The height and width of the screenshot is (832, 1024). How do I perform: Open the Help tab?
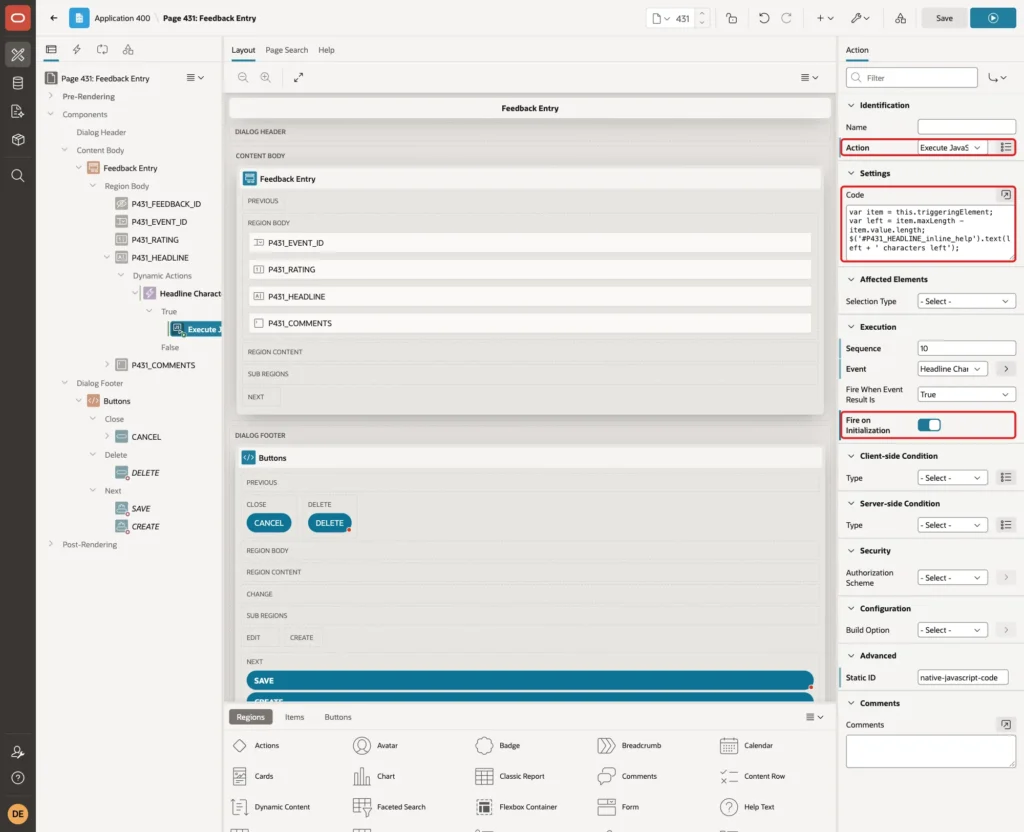coord(326,50)
